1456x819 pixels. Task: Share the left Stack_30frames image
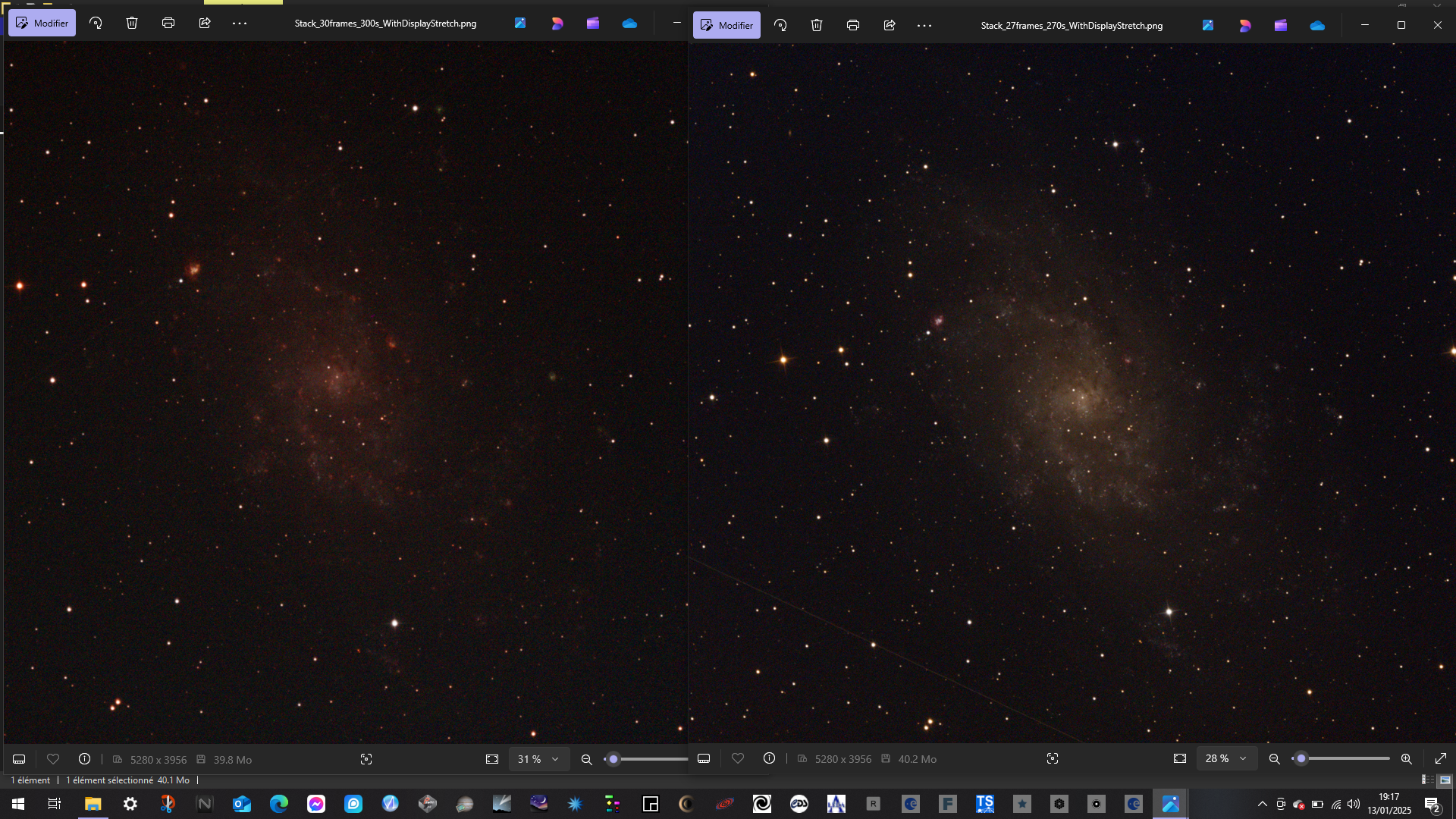(x=205, y=23)
